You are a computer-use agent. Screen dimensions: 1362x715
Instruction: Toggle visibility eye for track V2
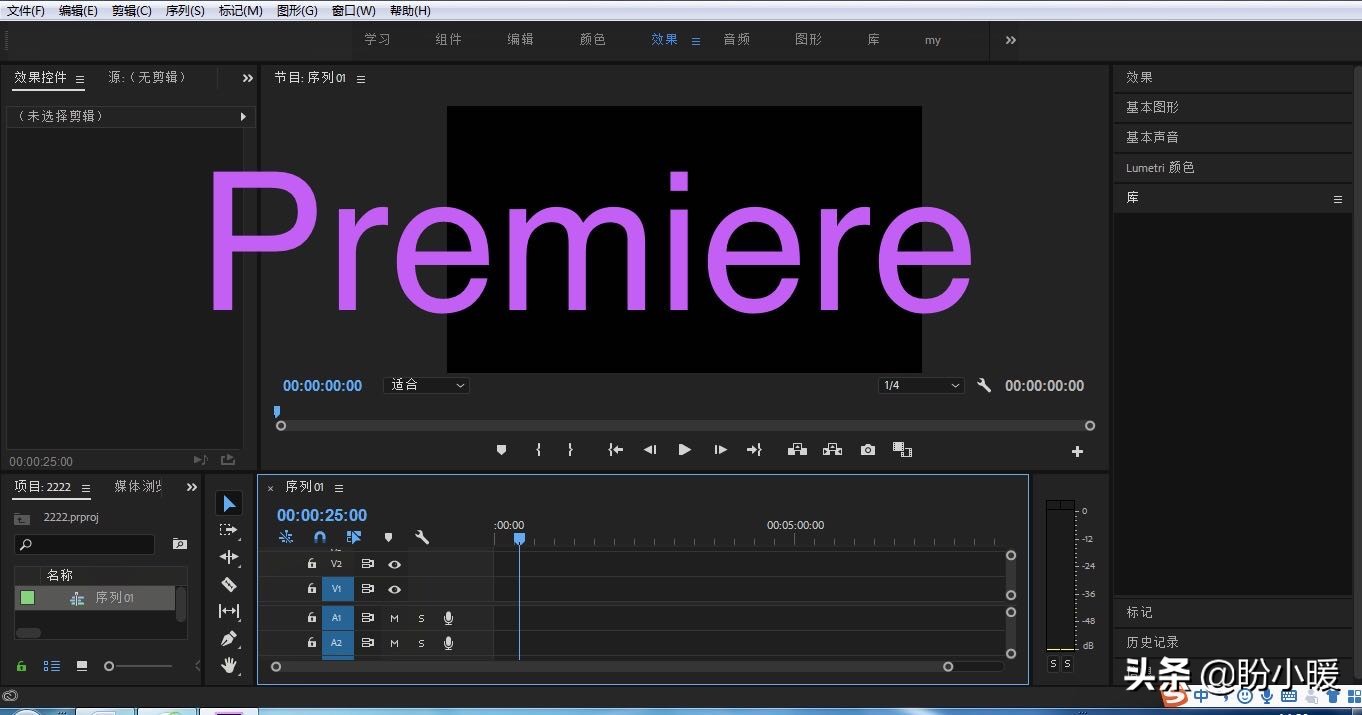pos(395,564)
